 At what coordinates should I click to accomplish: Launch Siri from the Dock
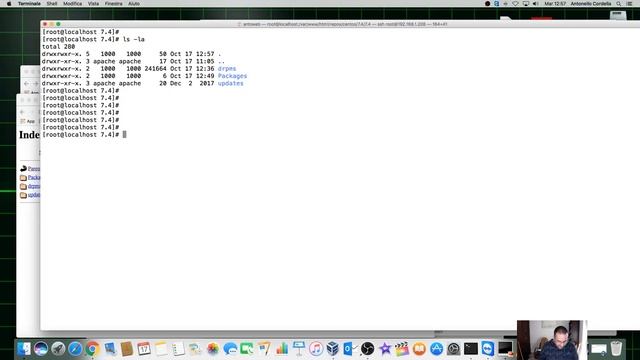click(41, 349)
